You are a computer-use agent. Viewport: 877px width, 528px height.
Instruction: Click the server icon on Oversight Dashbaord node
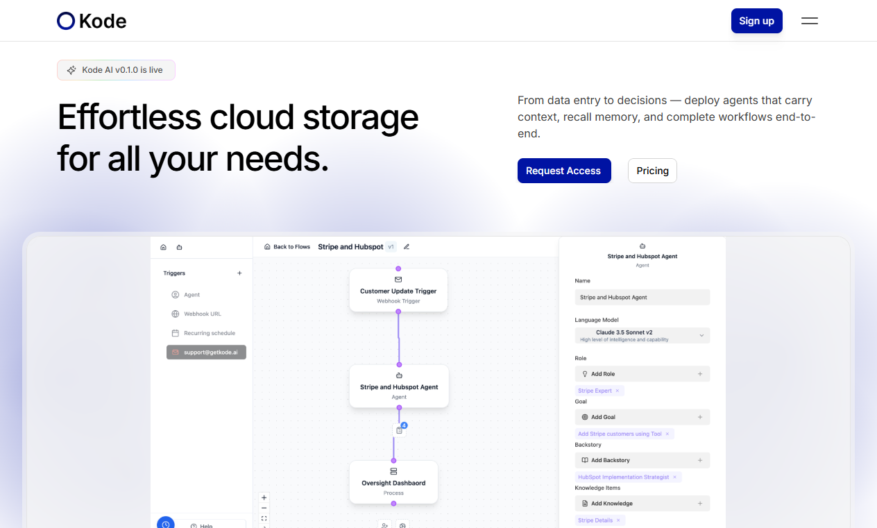tap(393, 472)
